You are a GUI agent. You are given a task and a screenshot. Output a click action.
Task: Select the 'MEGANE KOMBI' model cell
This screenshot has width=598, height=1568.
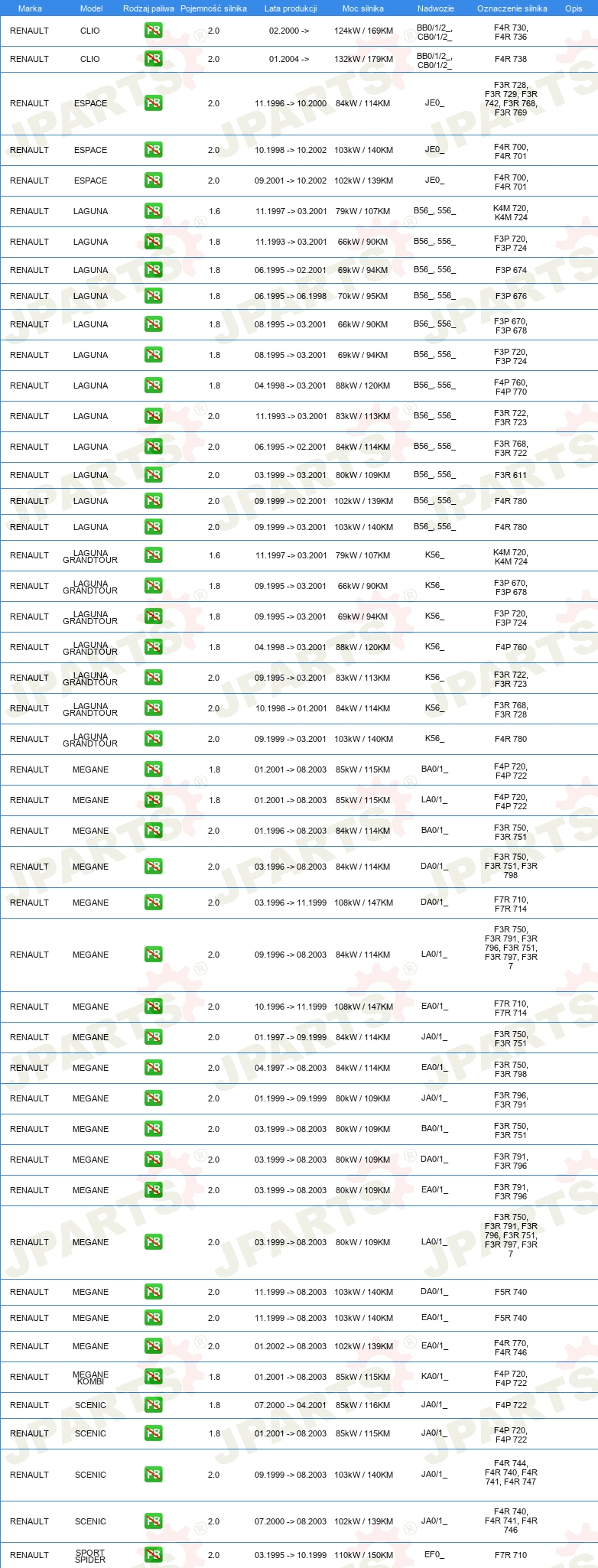click(x=90, y=1378)
